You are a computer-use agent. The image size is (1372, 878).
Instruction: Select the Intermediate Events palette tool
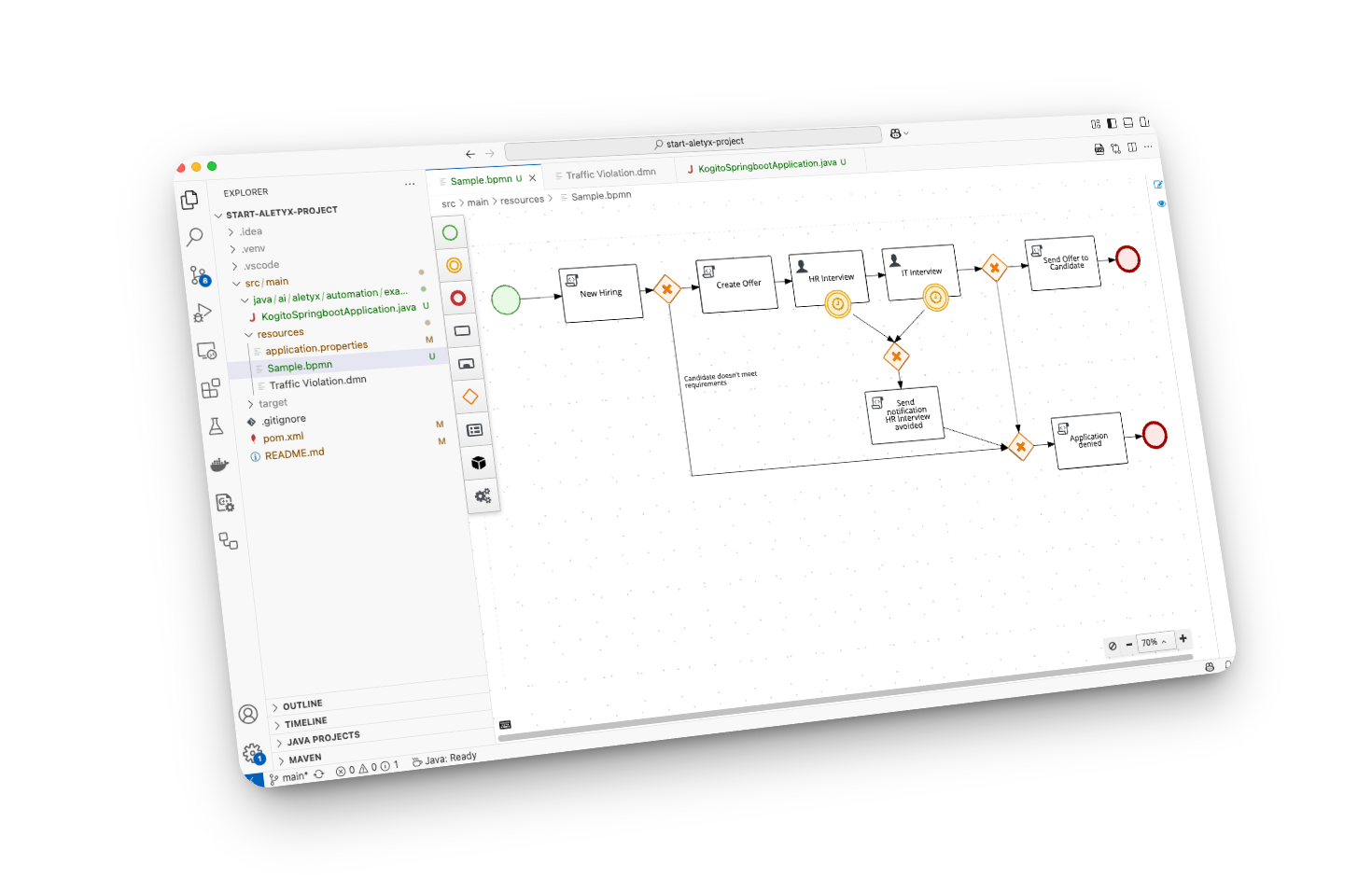(454, 265)
